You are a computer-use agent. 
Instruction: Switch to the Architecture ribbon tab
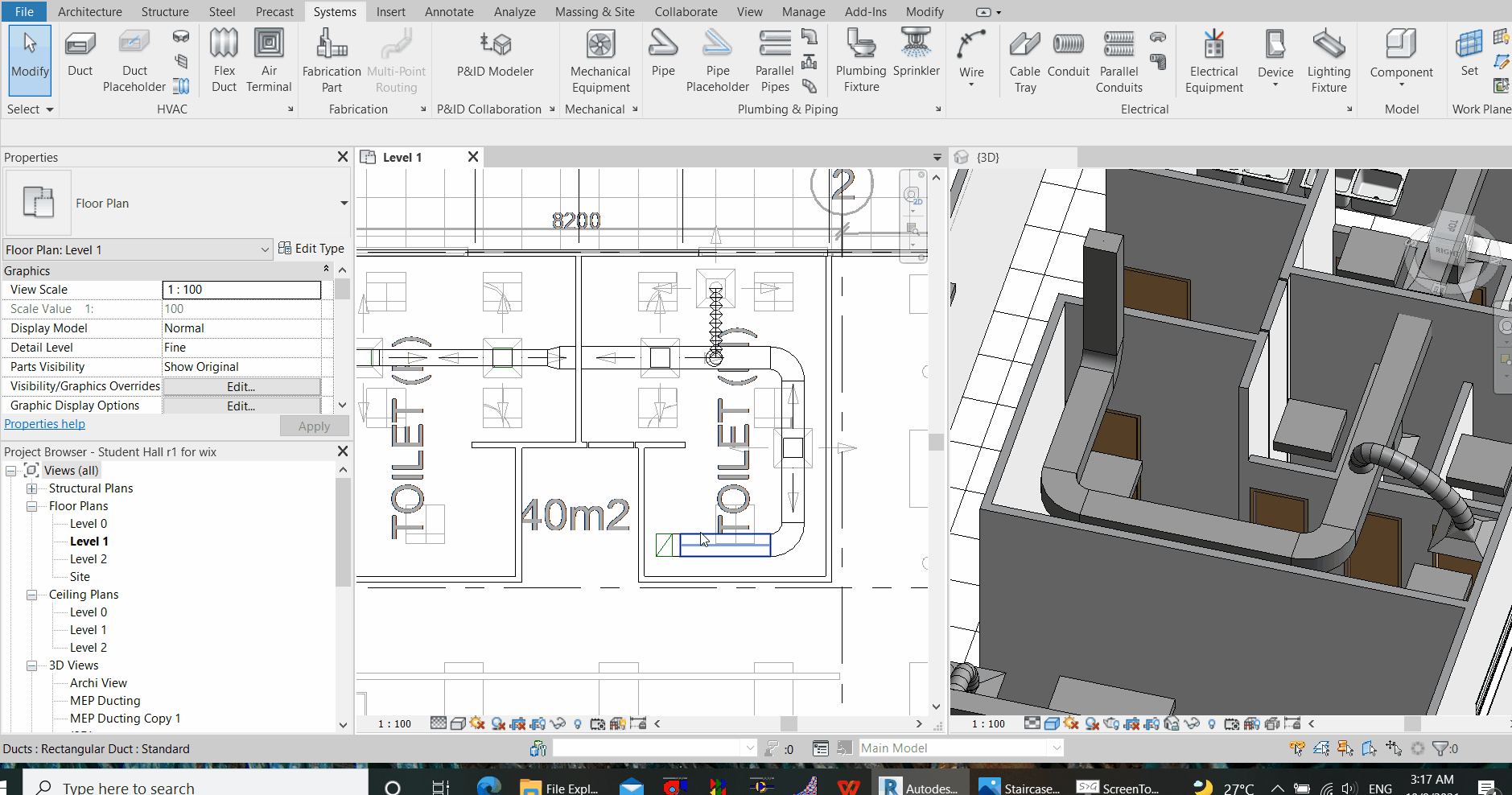tap(90, 11)
